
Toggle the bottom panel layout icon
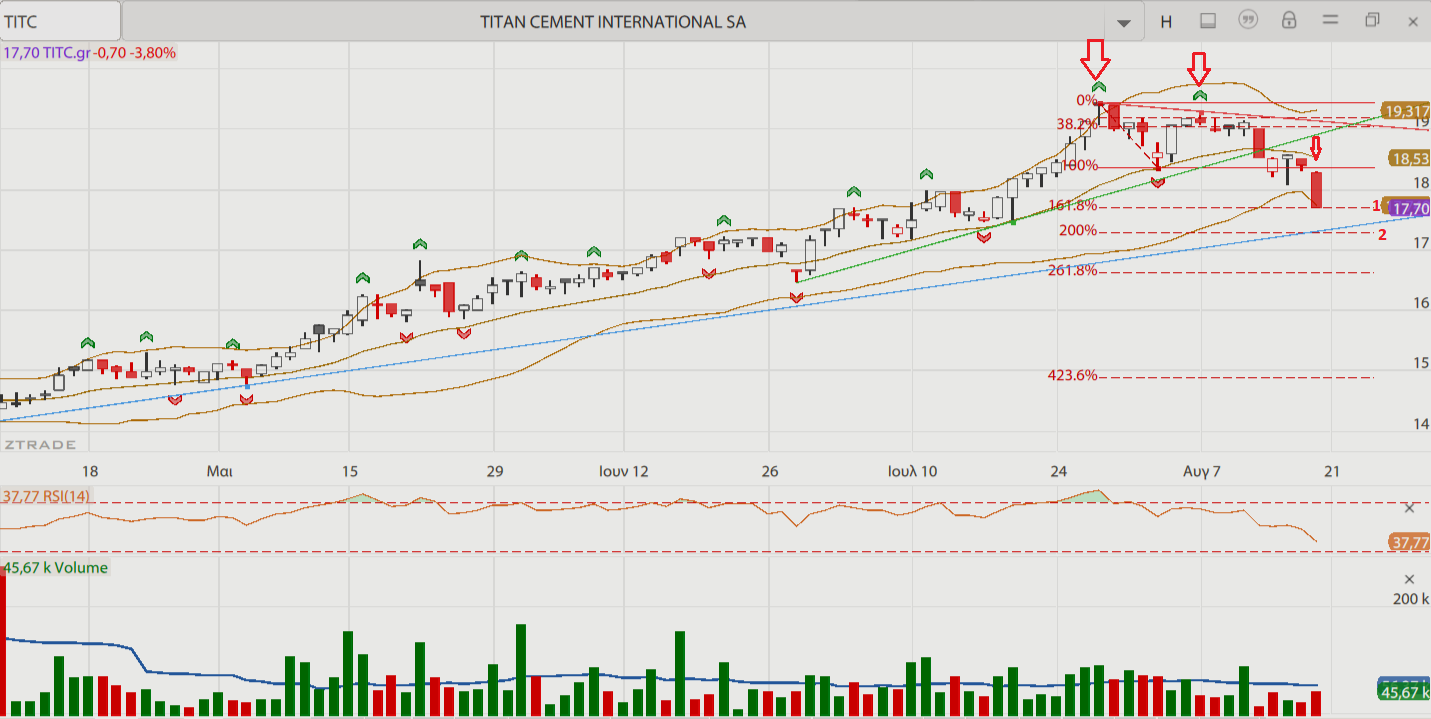[x=1207, y=21]
